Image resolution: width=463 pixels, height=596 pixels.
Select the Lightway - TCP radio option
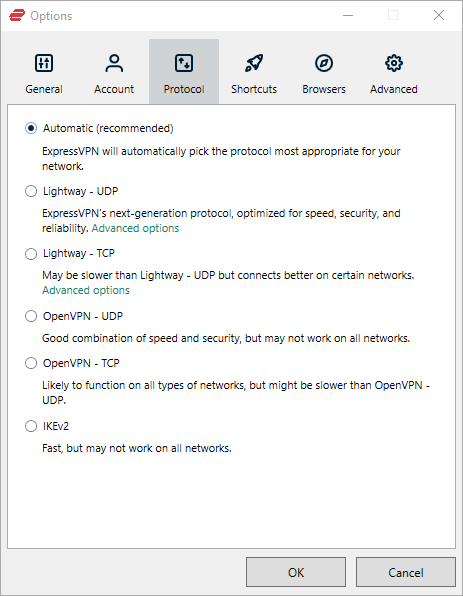tap(31, 254)
